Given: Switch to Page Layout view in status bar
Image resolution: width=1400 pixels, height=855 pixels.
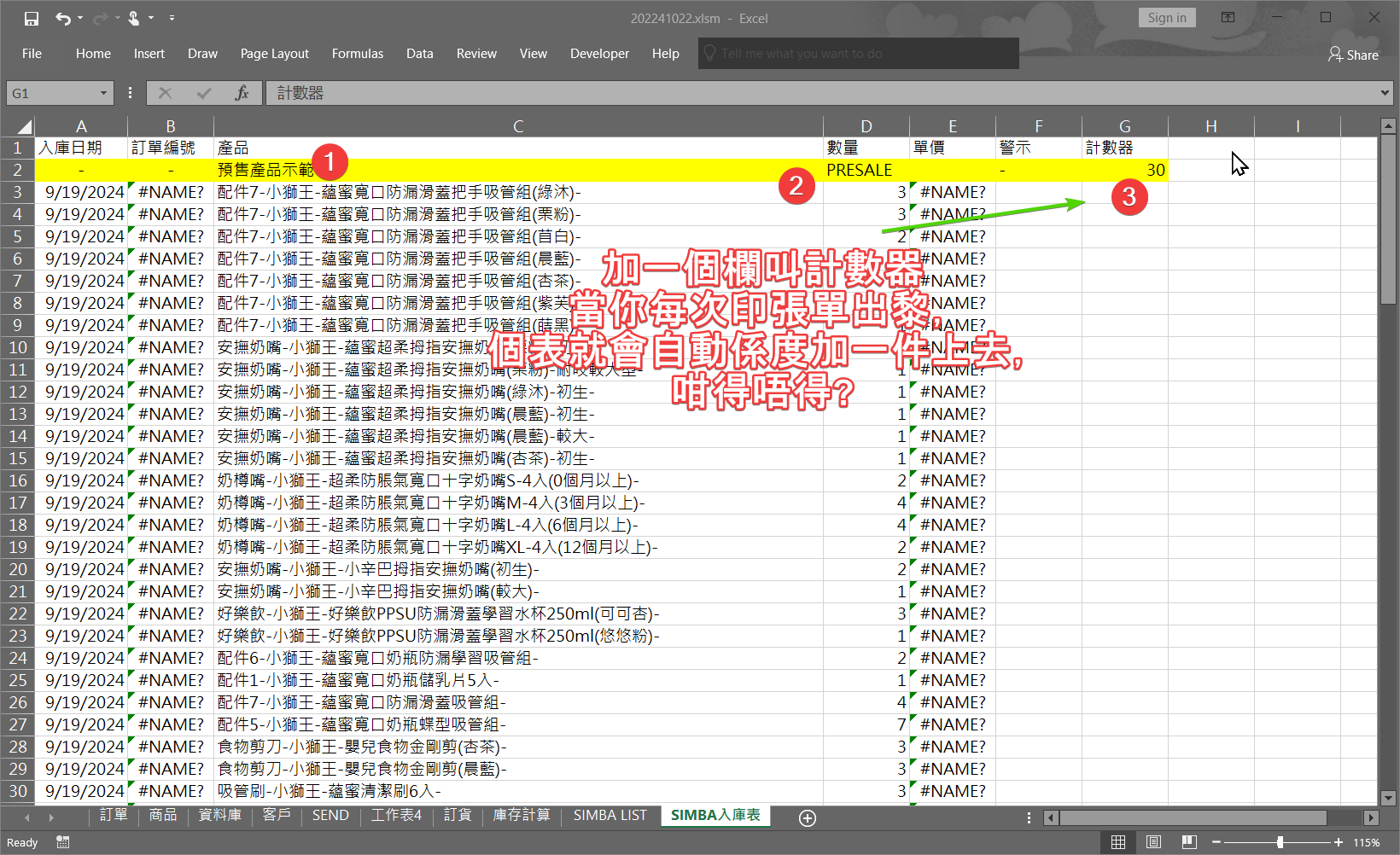Looking at the screenshot, I should (1153, 842).
